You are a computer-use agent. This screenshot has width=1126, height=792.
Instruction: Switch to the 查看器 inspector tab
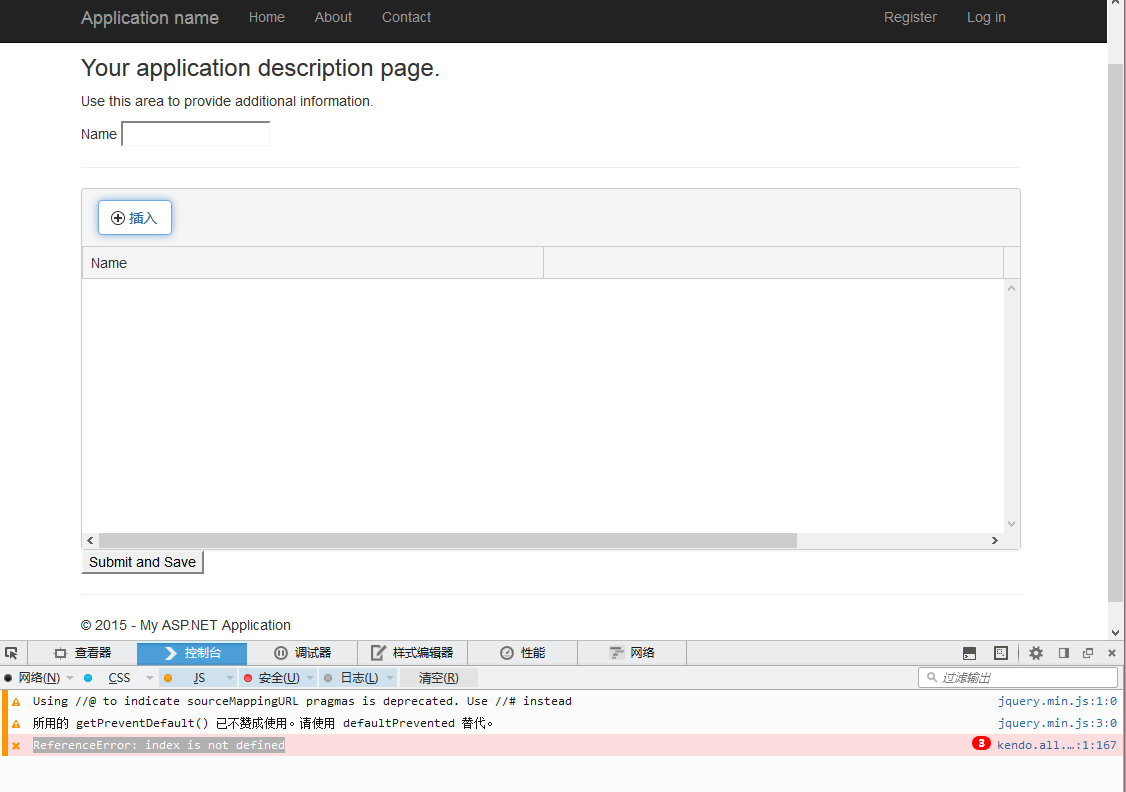point(82,653)
